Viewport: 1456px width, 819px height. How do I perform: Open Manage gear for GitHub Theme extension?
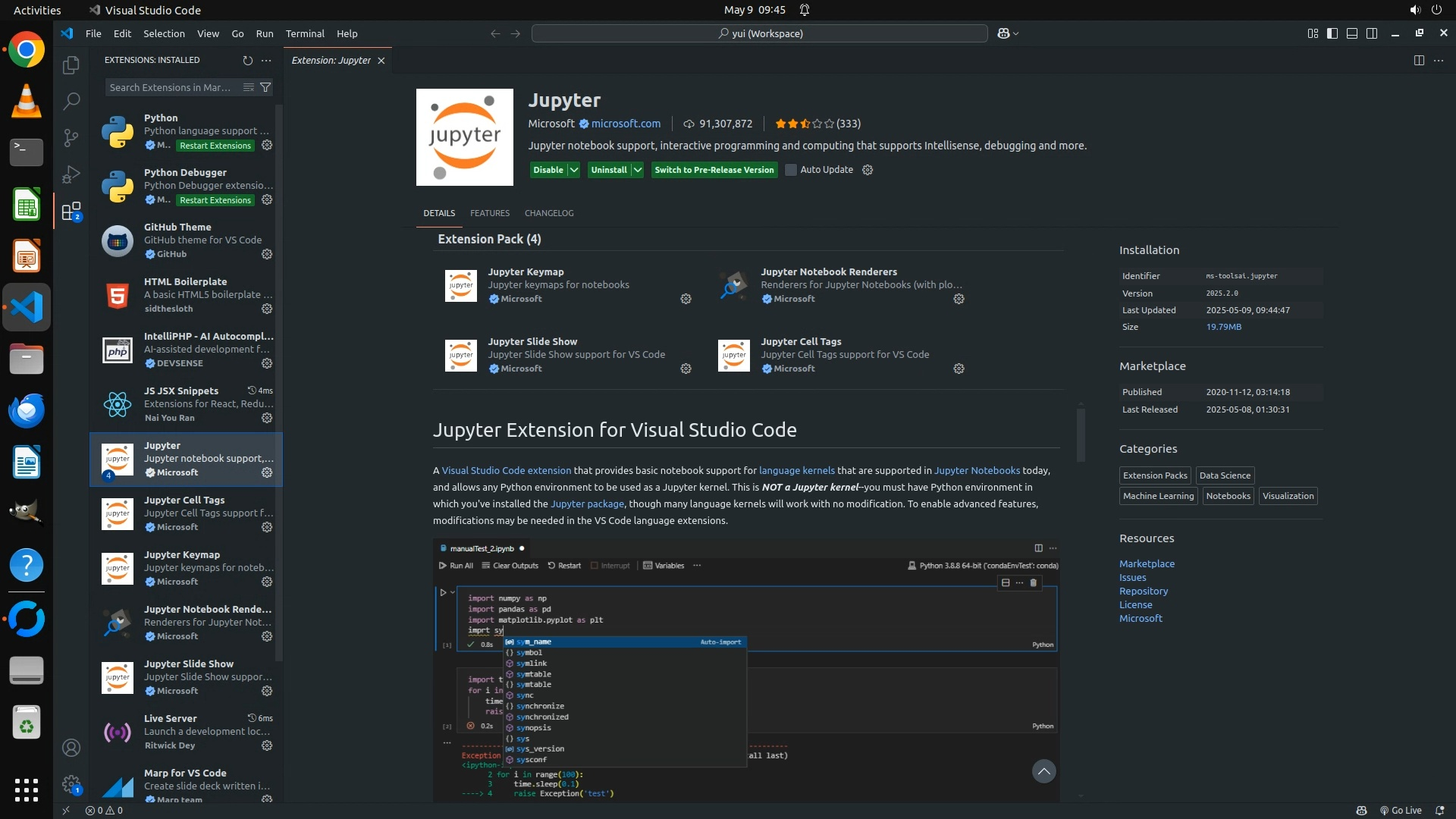267,254
